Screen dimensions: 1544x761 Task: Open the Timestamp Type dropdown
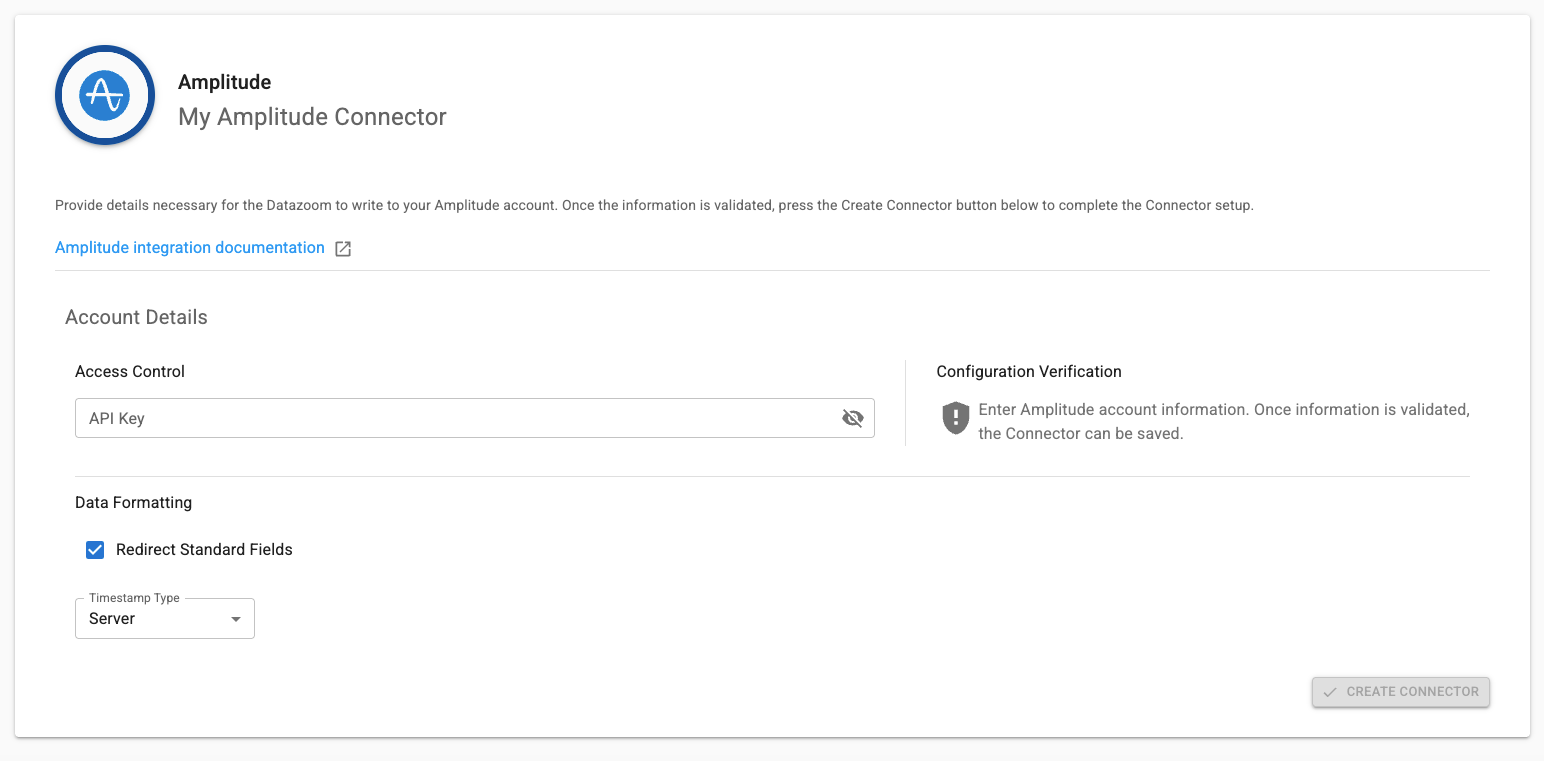pyautogui.click(x=164, y=619)
